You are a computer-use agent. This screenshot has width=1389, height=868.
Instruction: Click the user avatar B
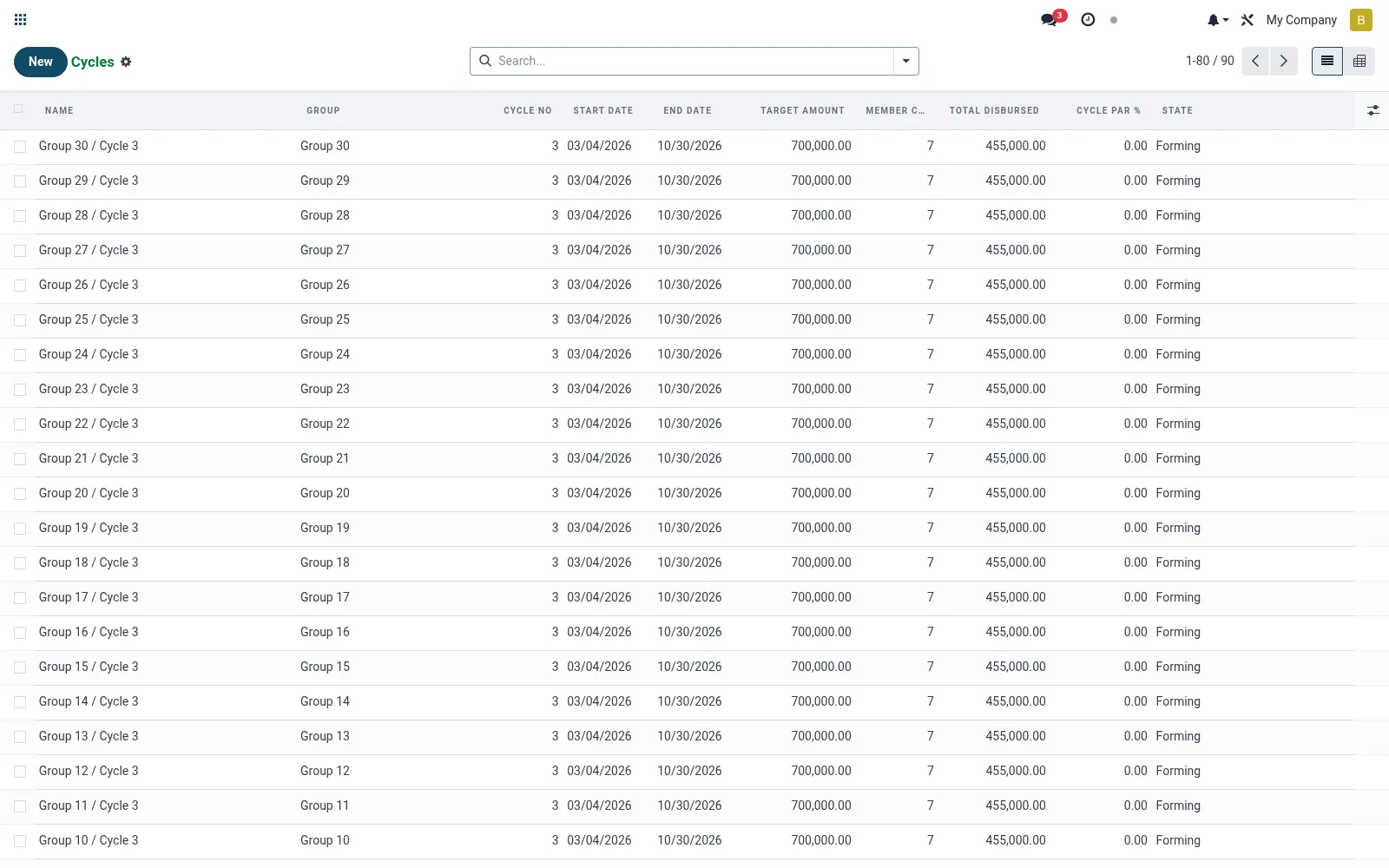(x=1360, y=20)
